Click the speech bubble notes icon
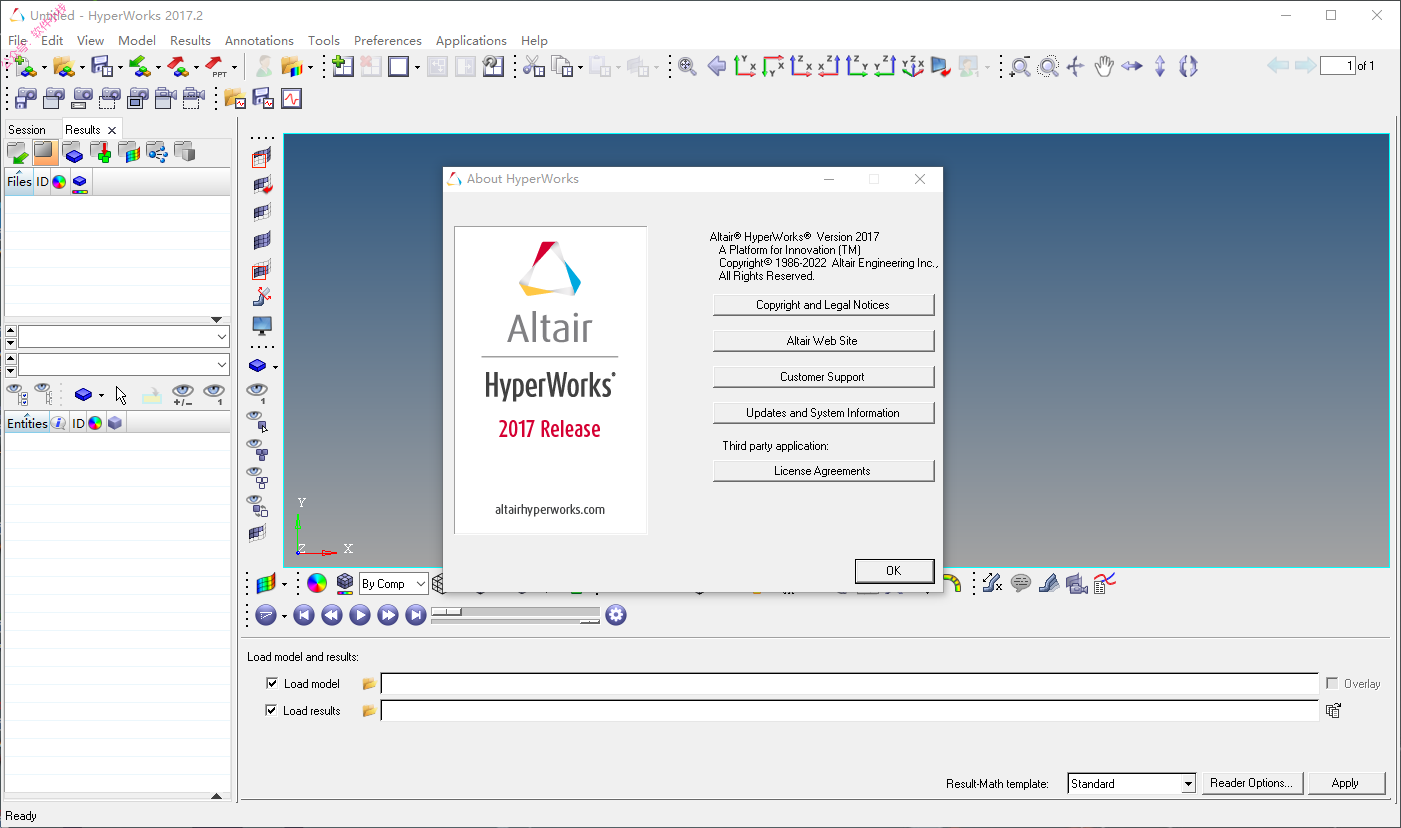This screenshot has width=1401, height=828. 1020,583
